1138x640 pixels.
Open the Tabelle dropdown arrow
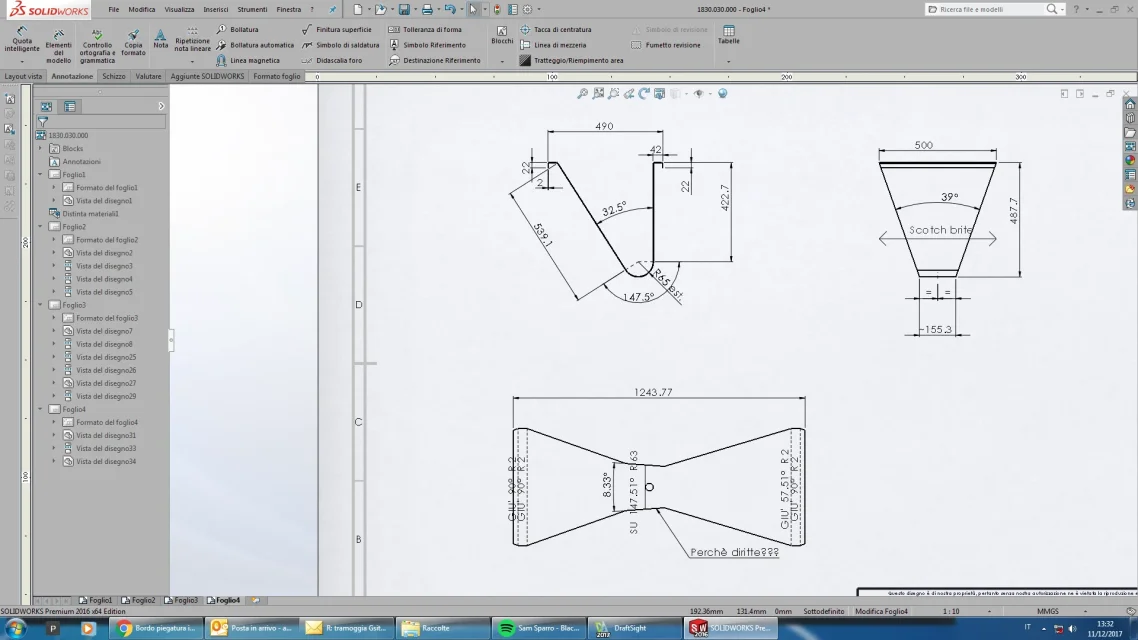coord(729,62)
